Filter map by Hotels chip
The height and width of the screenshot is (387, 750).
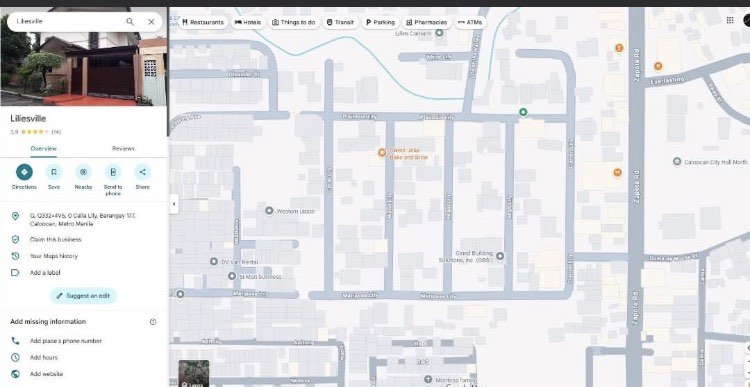click(x=248, y=22)
